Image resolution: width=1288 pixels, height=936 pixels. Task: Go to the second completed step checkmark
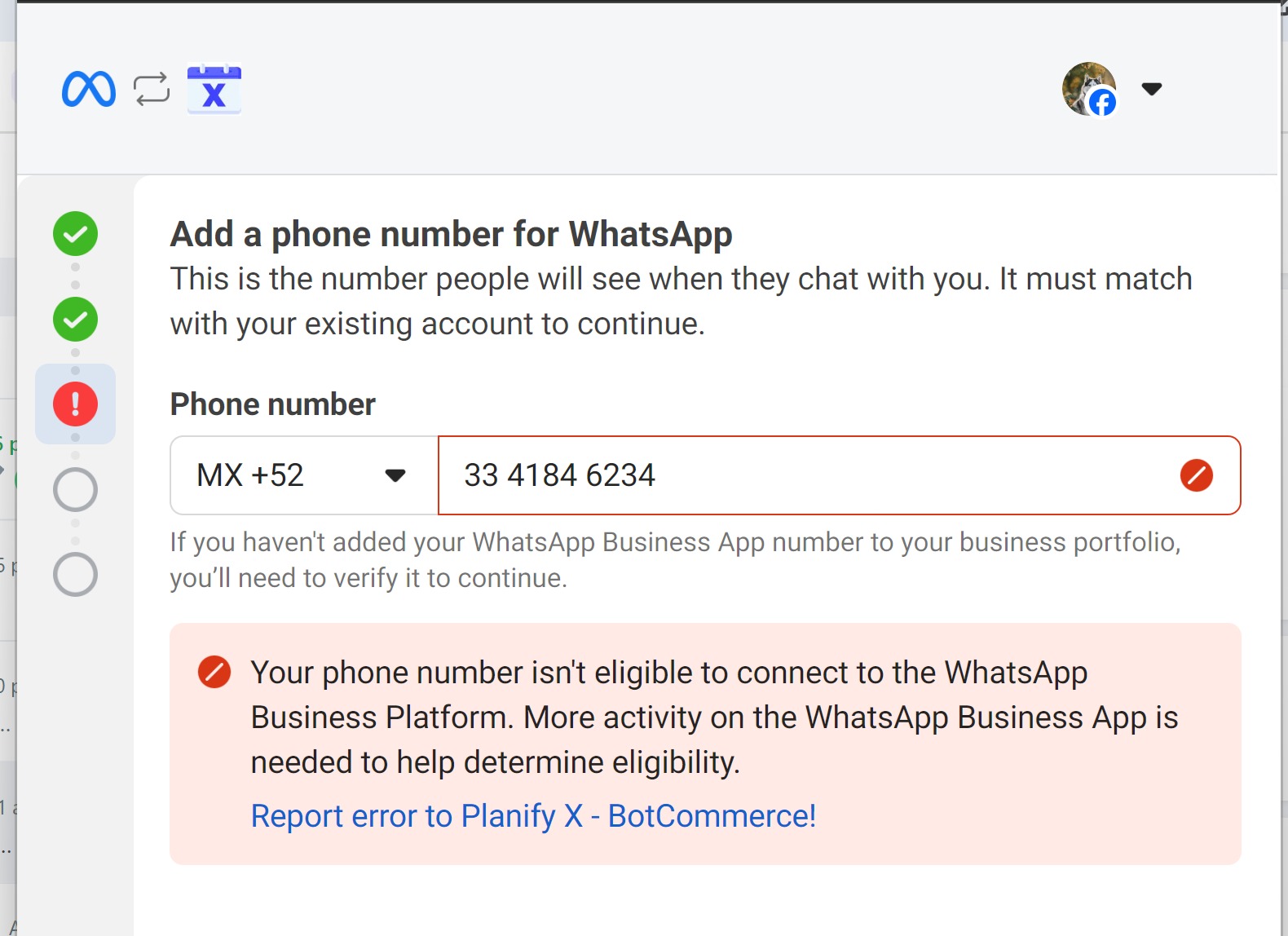[x=75, y=319]
